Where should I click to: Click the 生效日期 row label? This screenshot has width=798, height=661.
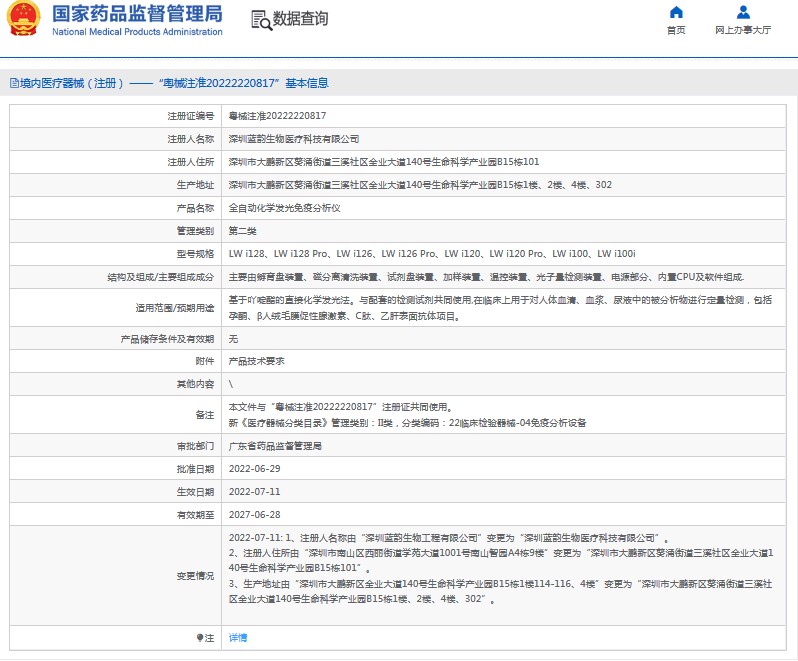(195, 492)
